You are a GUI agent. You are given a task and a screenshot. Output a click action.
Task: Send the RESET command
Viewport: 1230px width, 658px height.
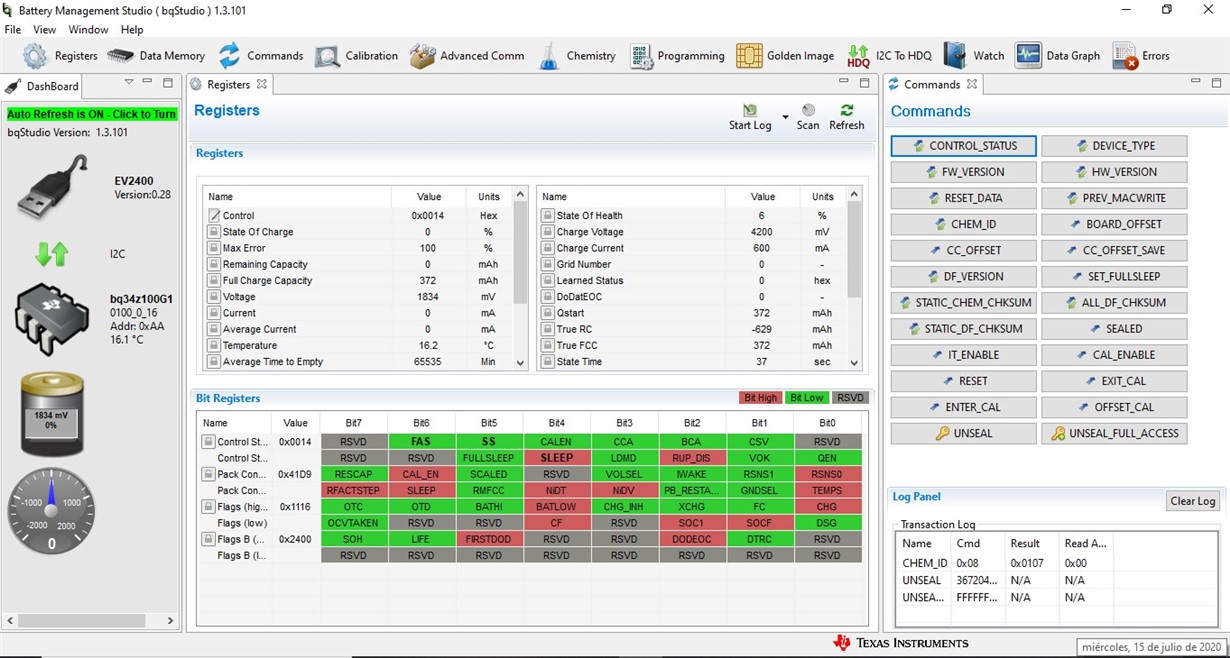964,381
